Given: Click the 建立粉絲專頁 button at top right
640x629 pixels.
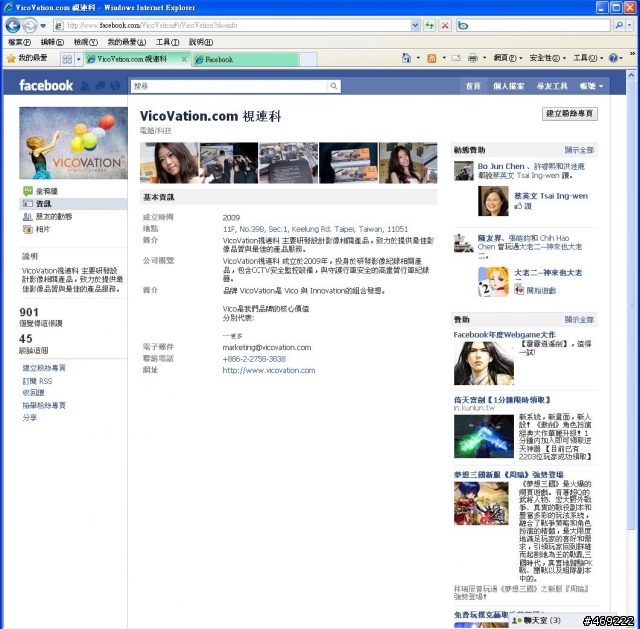Looking at the screenshot, I should 570,113.
